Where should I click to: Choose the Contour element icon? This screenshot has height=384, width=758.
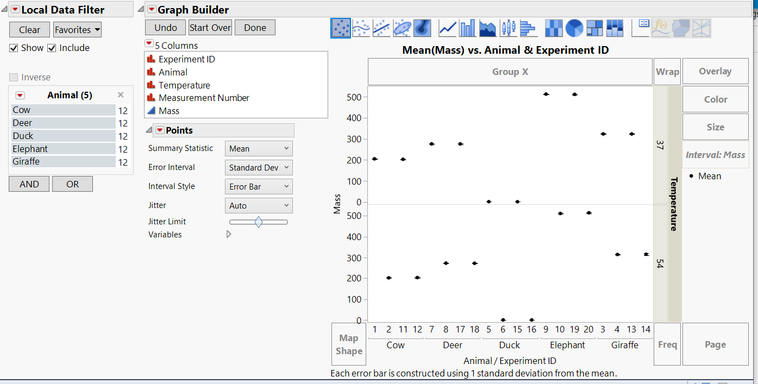pyautogui.click(x=422, y=28)
